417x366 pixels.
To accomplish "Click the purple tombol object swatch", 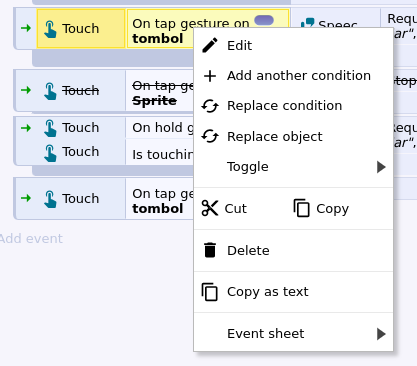I will pyautogui.click(x=264, y=20).
